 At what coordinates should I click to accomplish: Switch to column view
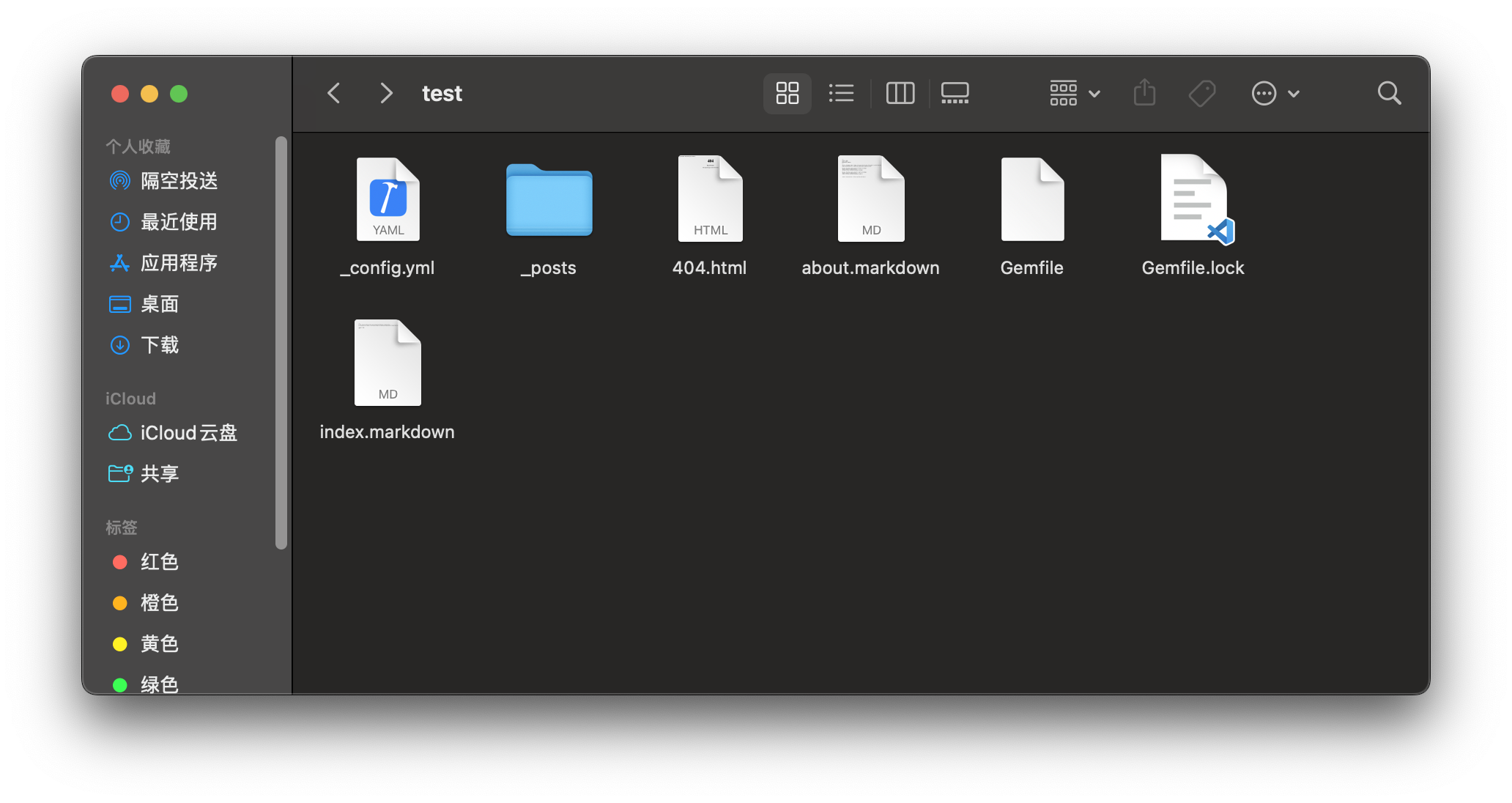click(x=900, y=93)
